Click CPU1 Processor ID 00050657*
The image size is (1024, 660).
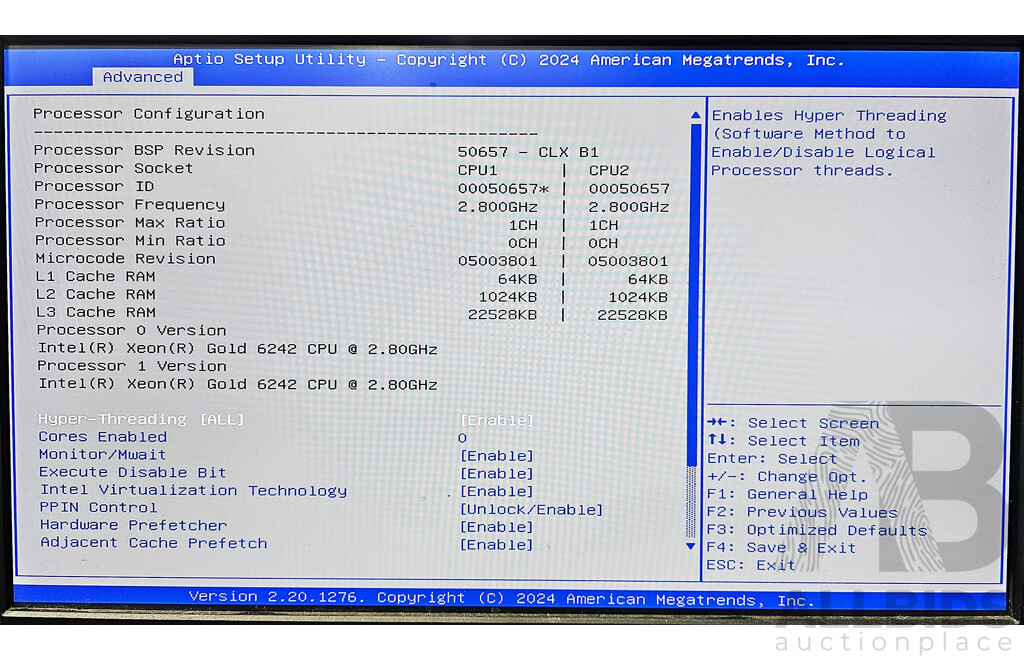pos(503,189)
